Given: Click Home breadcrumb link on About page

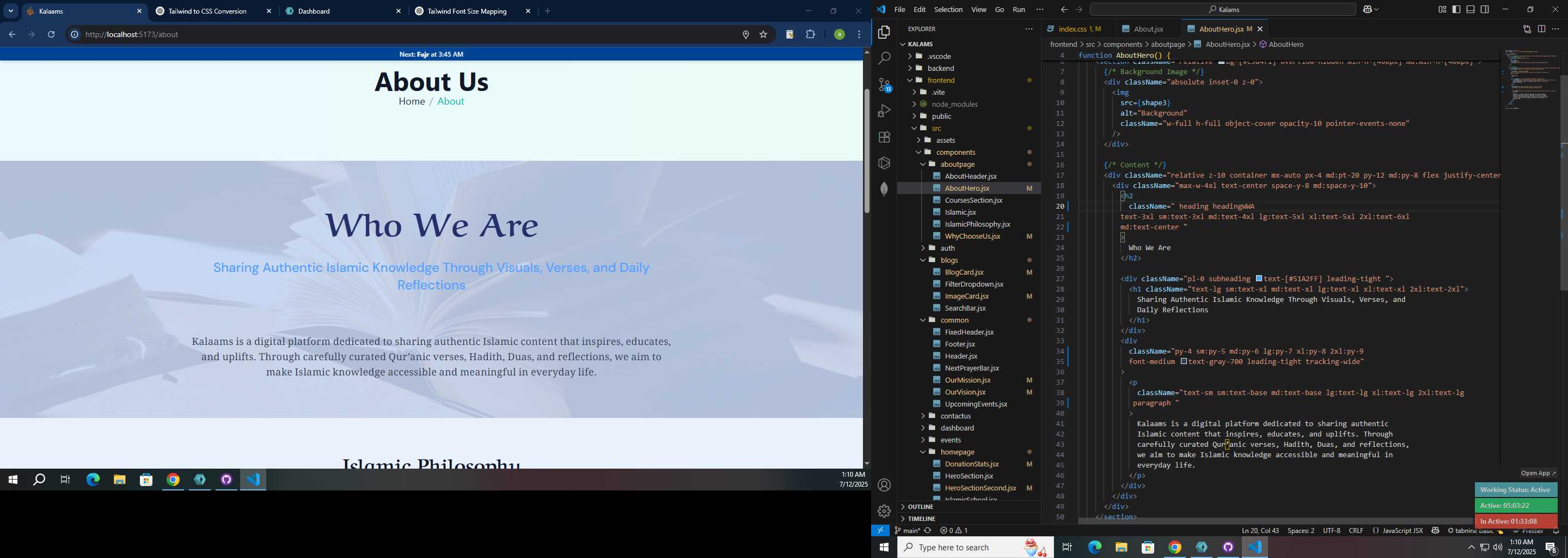Looking at the screenshot, I should point(412,102).
